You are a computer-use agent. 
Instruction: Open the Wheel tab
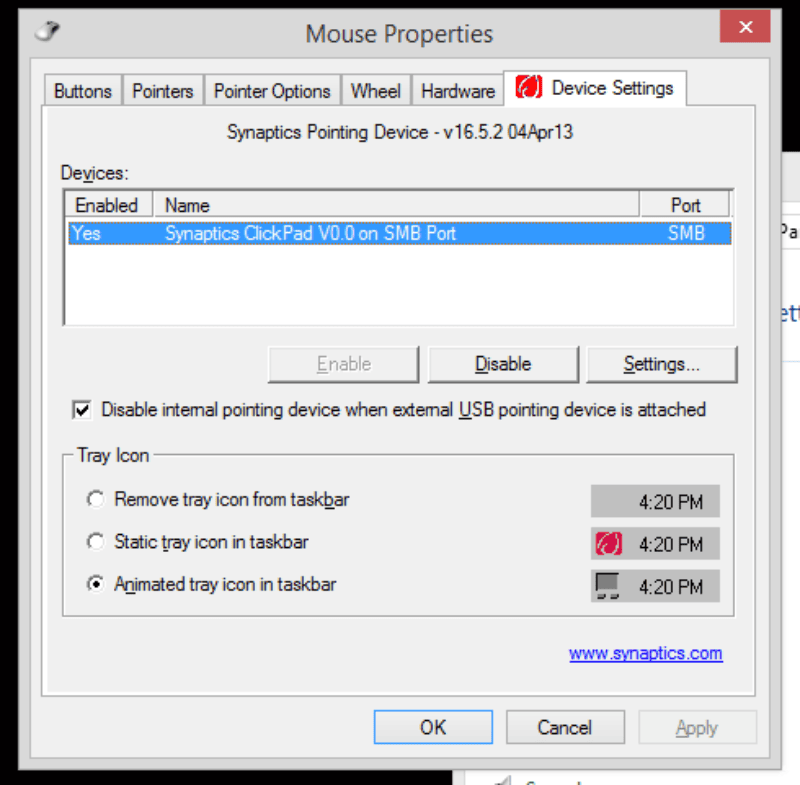376,91
